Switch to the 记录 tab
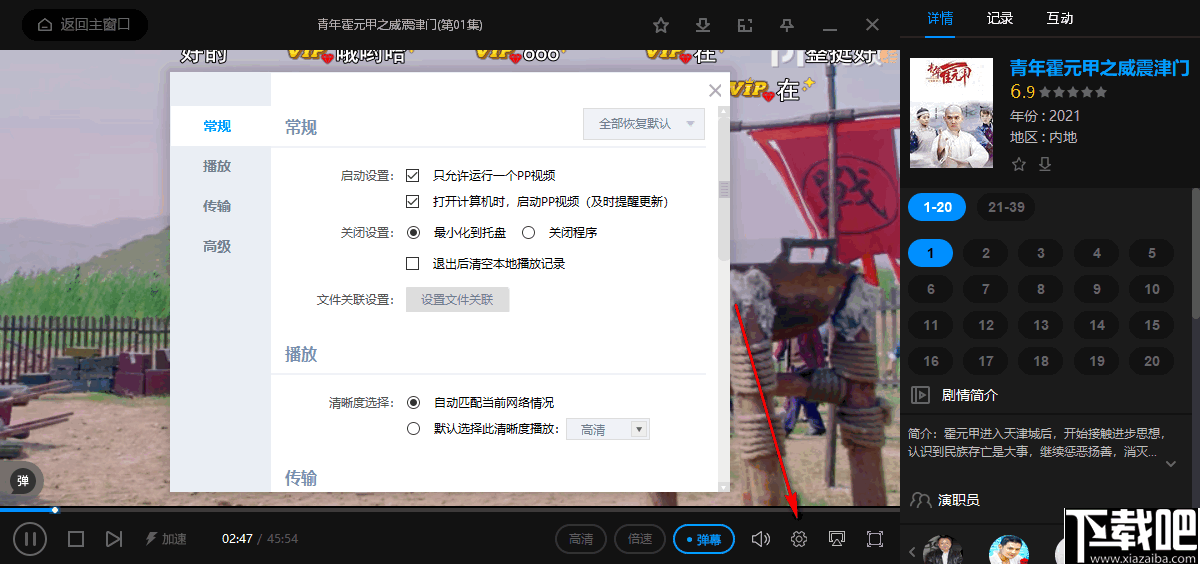 click(1000, 18)
